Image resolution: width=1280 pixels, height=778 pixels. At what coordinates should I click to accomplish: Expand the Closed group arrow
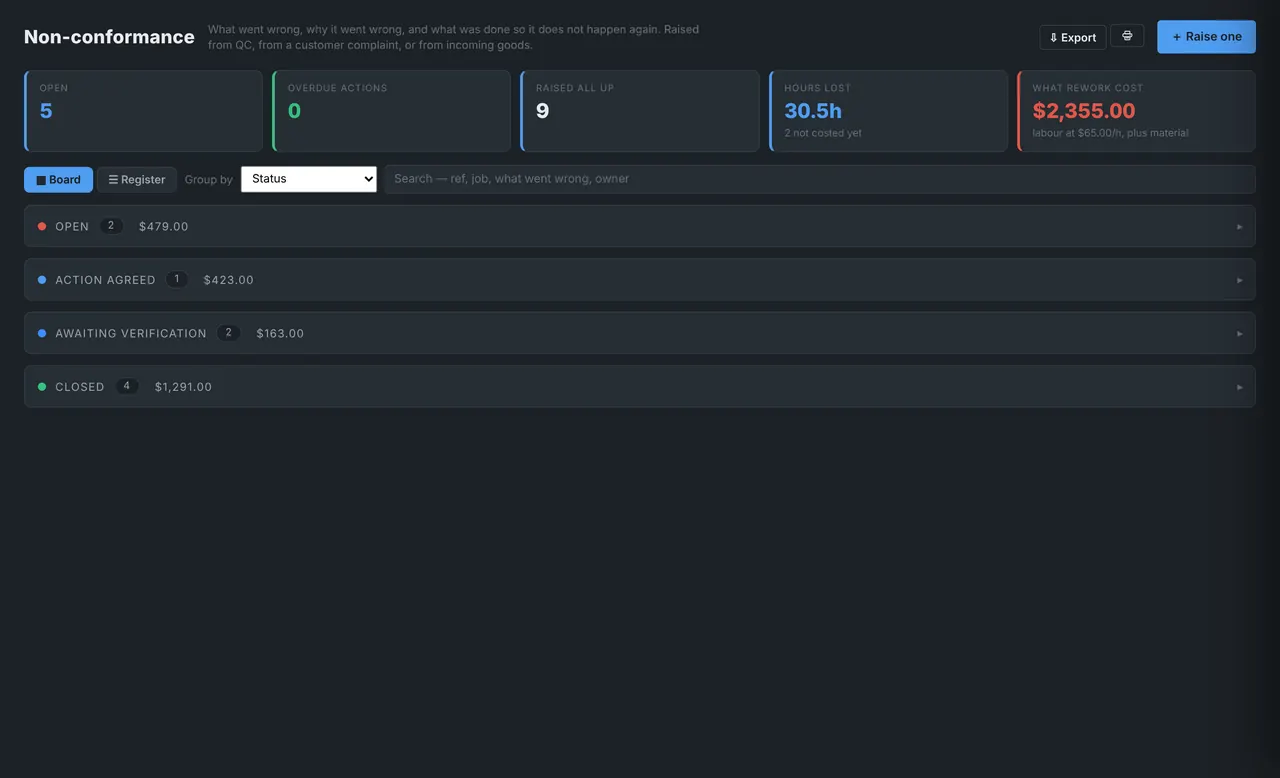[1240, 387]
